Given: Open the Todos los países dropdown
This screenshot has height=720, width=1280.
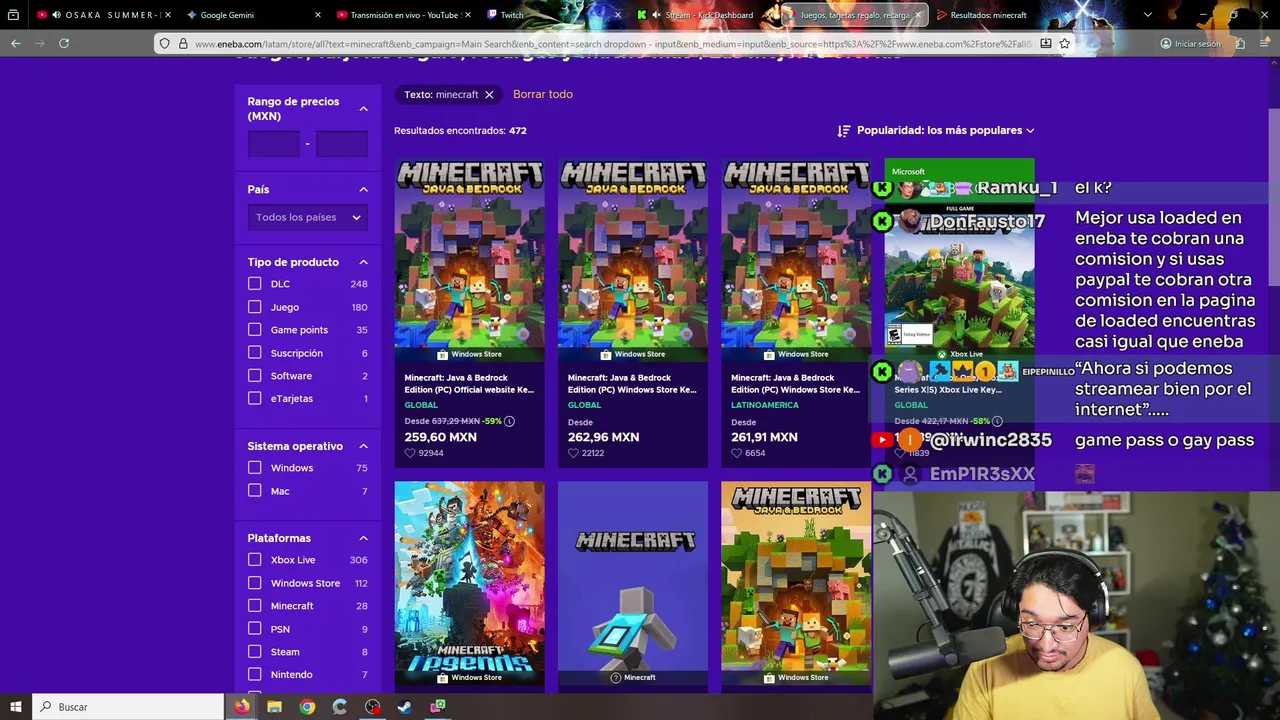Looking at the screenshot, I should coord(308,217).
